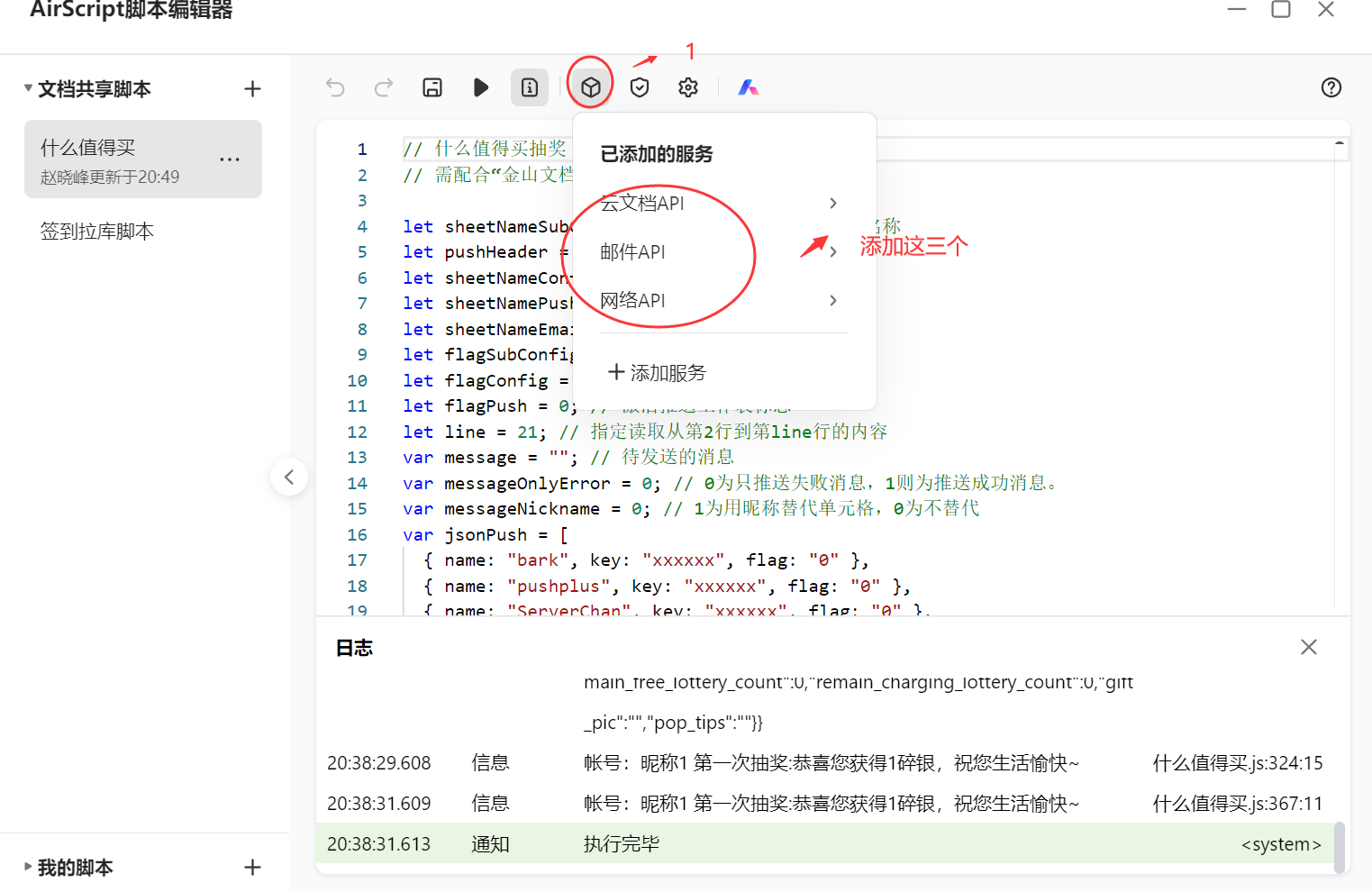Open the security shield icon
The height and width of the screenshot is (892, 1372).
click(640, 87)
